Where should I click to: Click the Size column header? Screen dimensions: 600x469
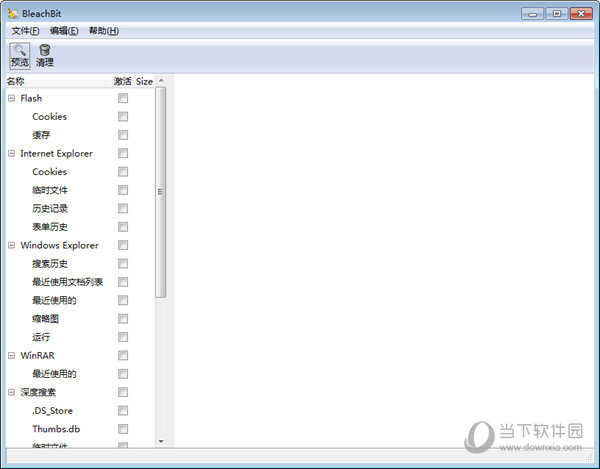pos(144,81)
